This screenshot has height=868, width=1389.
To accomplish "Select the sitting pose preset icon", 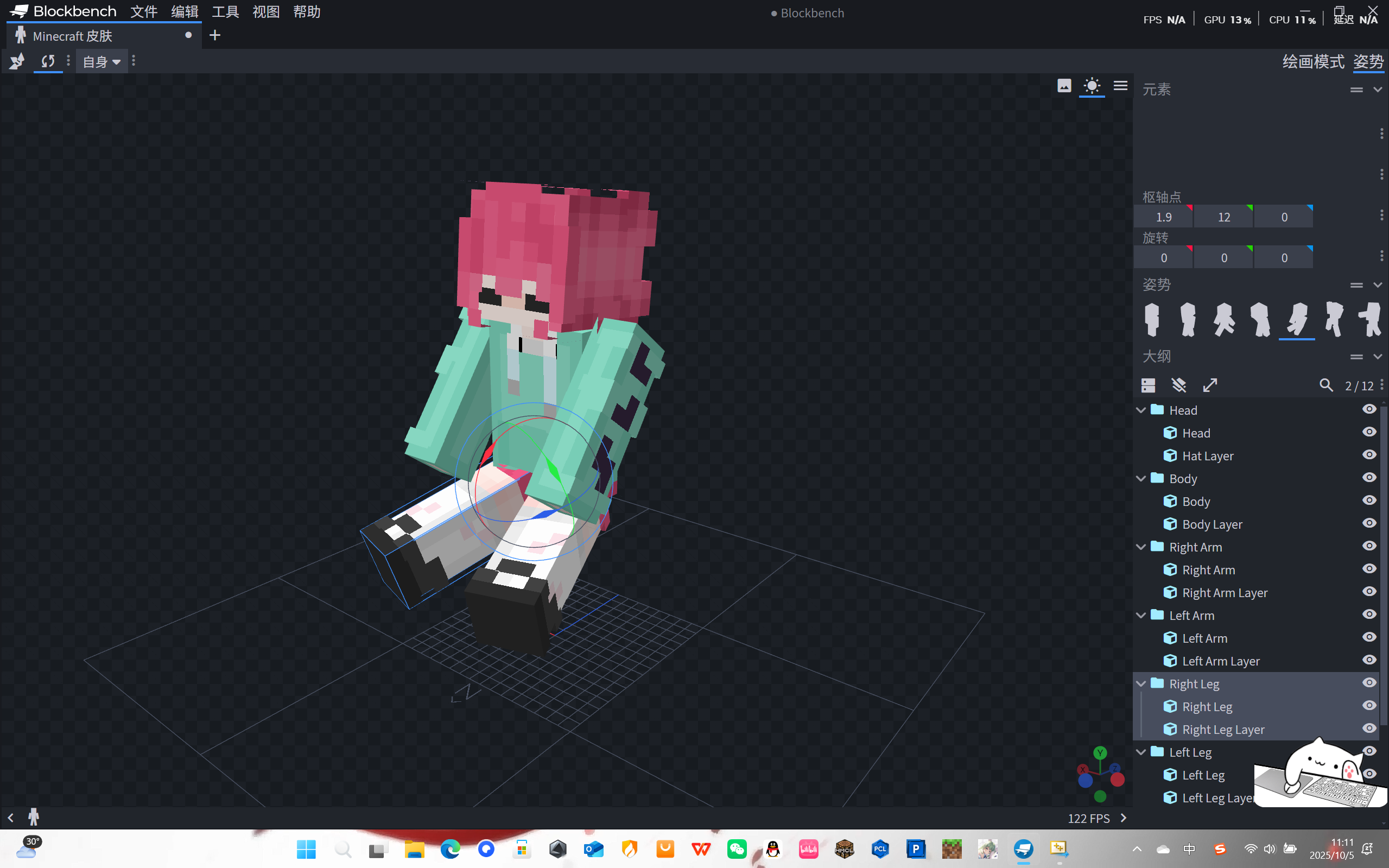I will (1297, 319).
